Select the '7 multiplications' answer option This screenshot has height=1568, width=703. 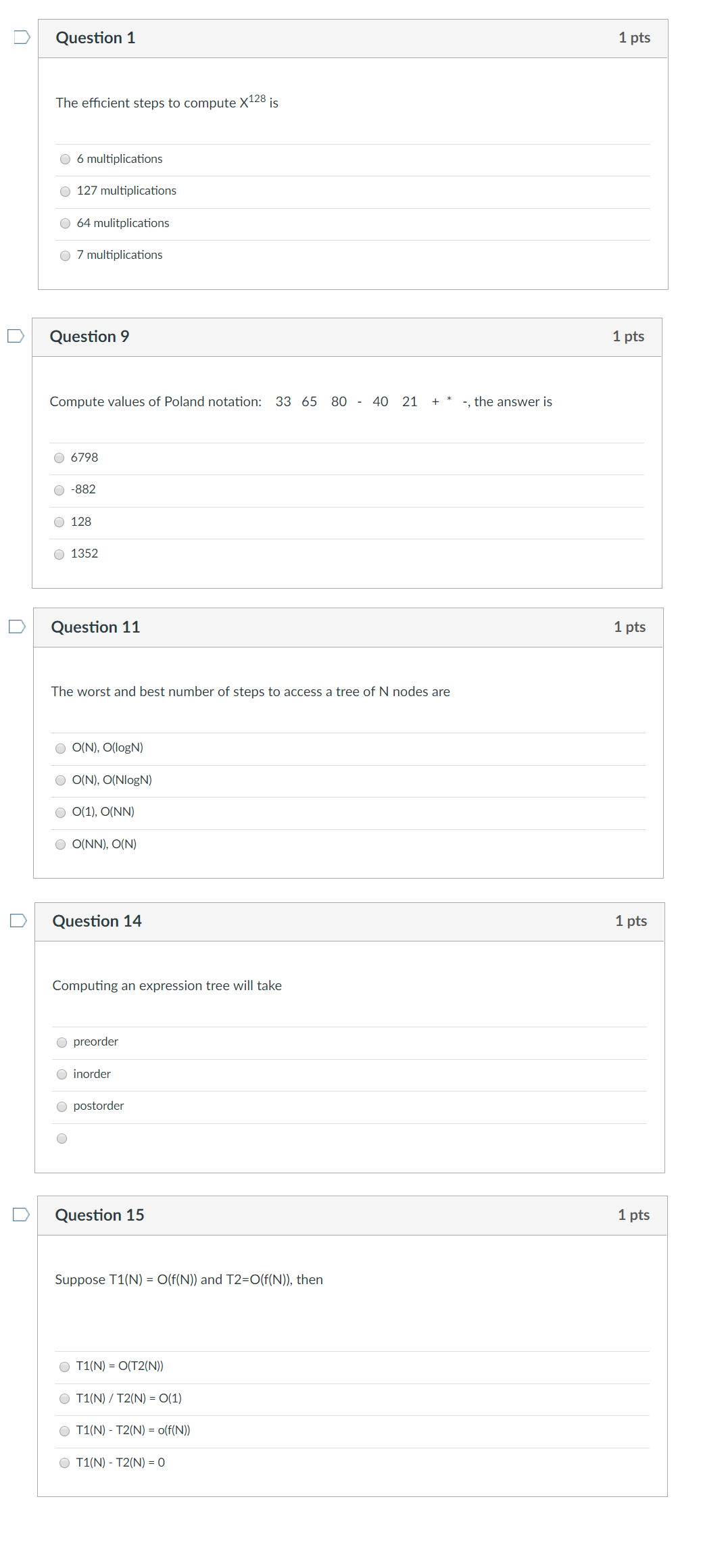pyautogui.click(x=64, y=255)
